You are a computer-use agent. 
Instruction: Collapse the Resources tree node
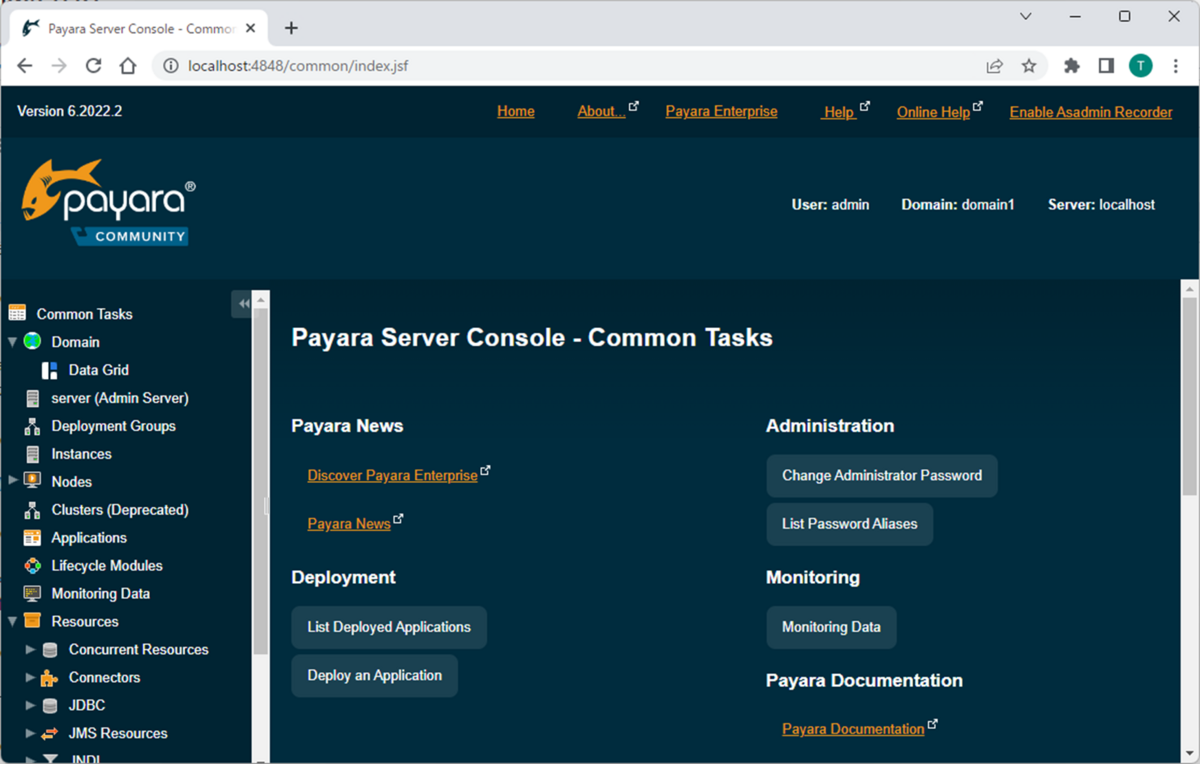pyautogui.click(x=12, y=621)
